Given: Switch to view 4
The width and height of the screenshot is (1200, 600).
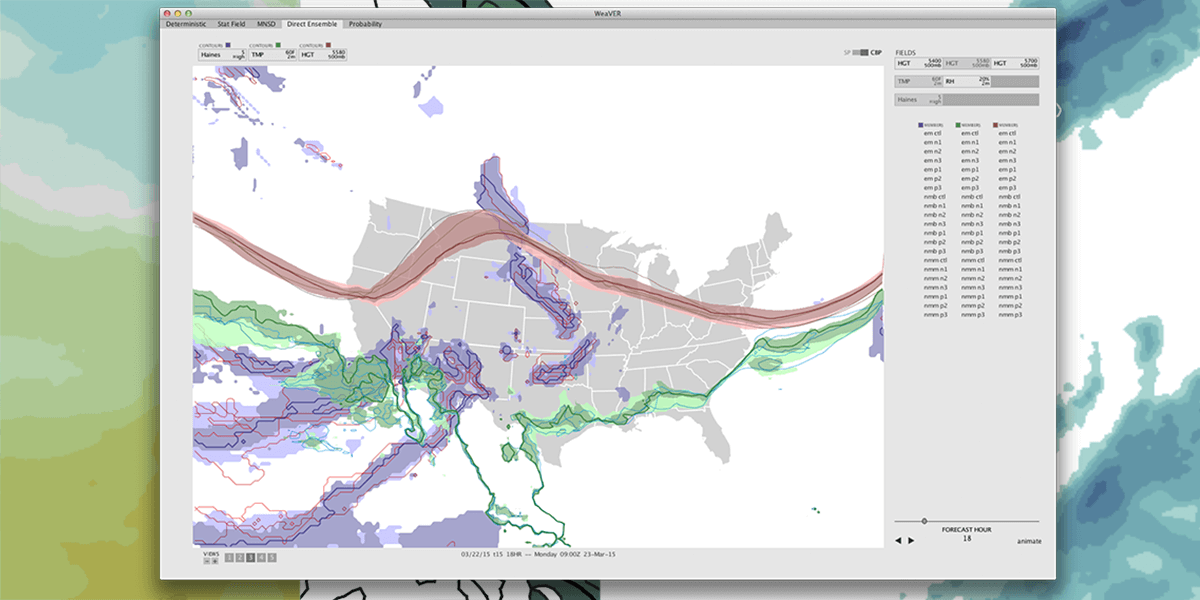Looking at the screenshot, I should tap(261, 557).
